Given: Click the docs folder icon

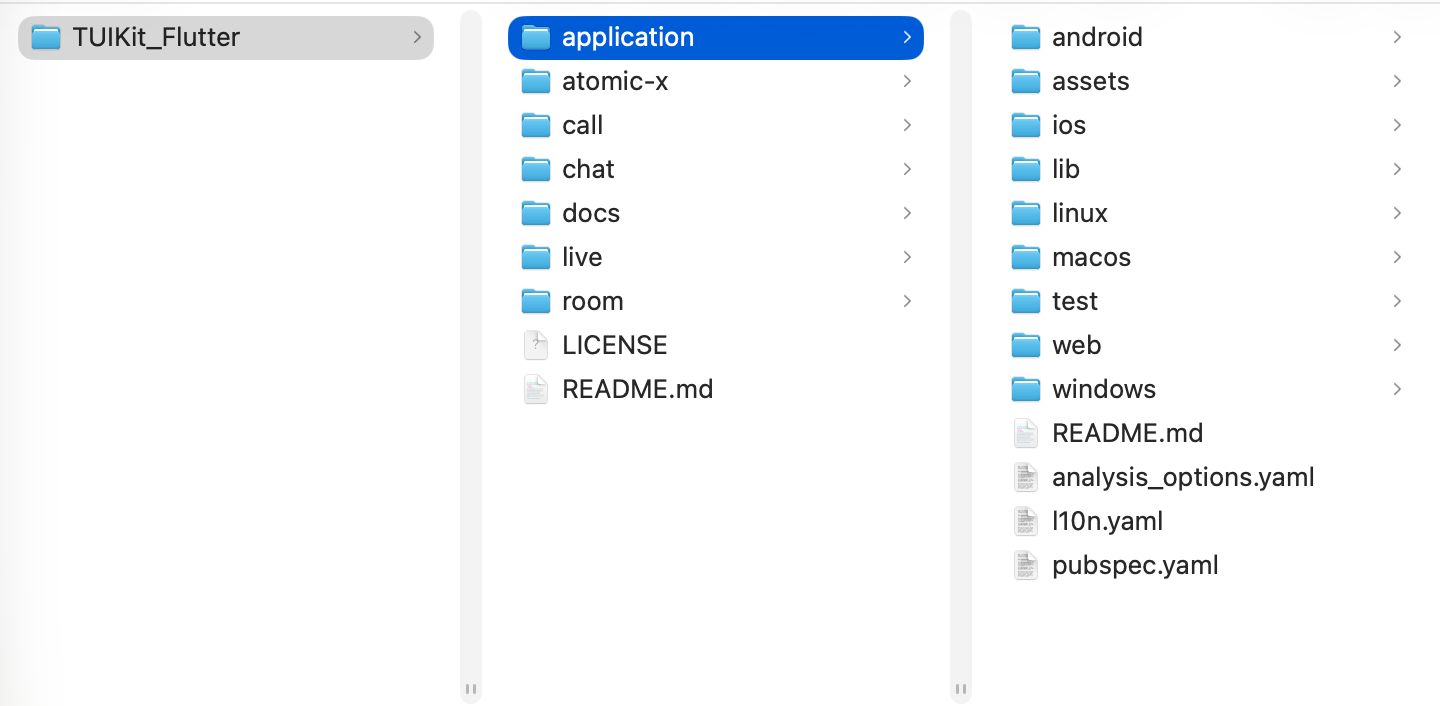Looking at the screenshot, I should pyautogui.click(x=536, y=214).
